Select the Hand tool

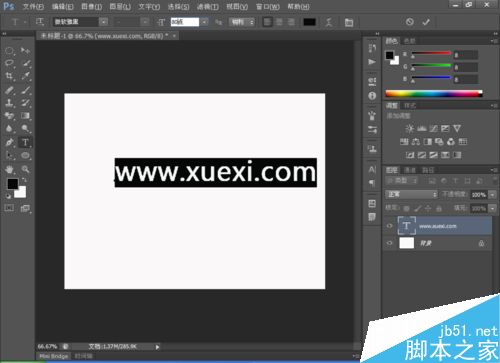click(9, 169)
